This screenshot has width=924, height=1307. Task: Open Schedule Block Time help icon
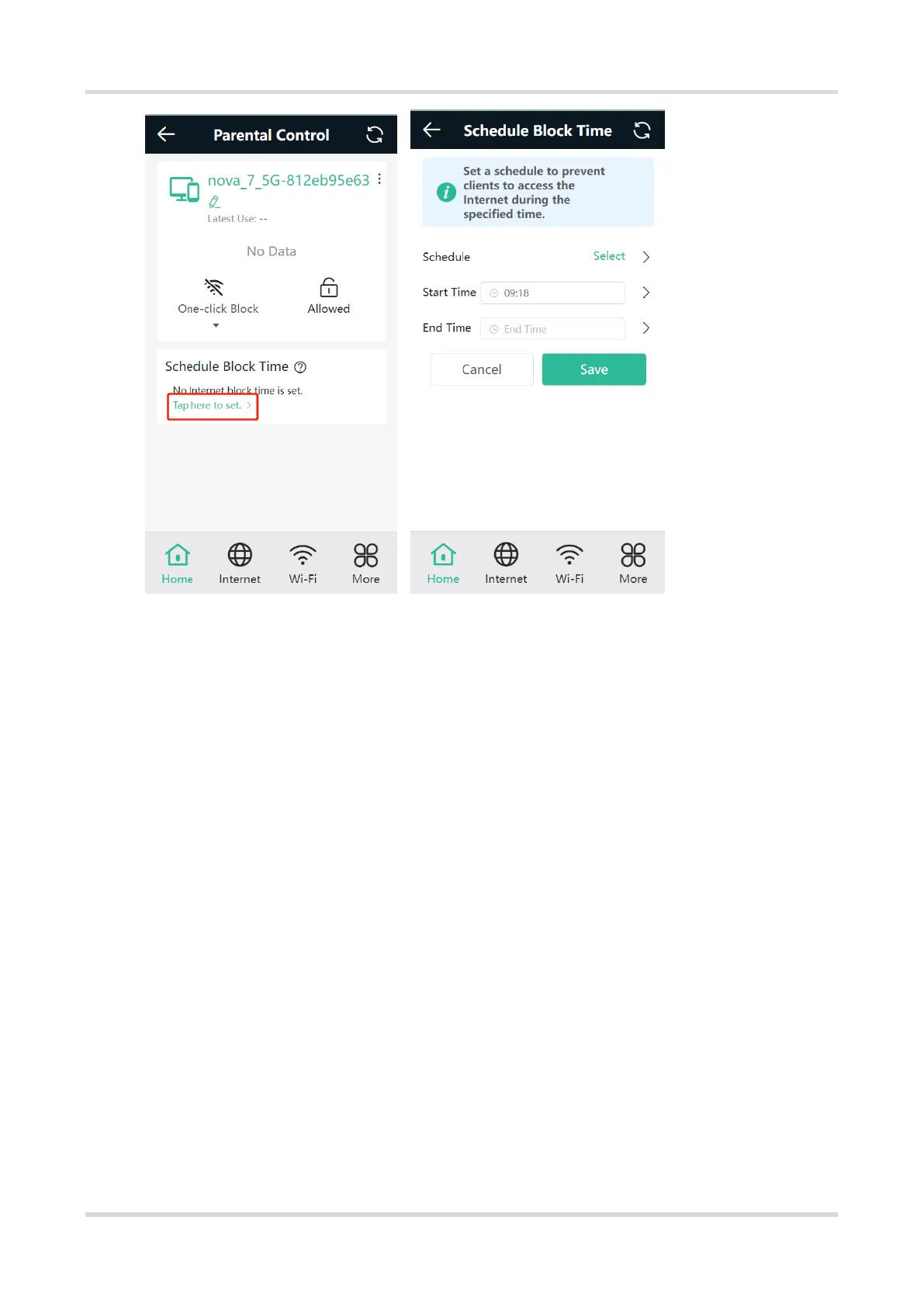pos(300,367)
